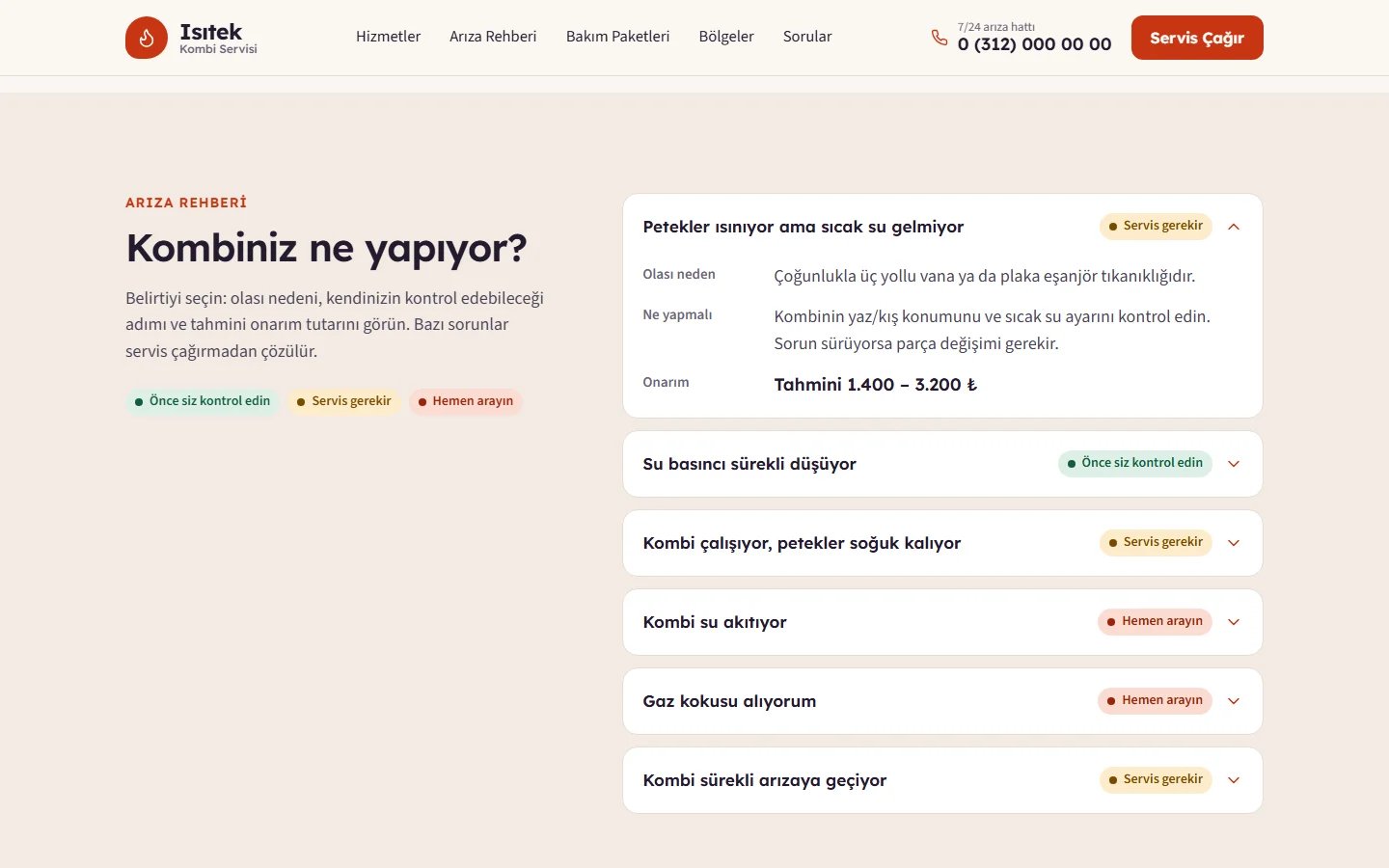The image size is (1389, 868).
Task: Expand 'Su basıncı sürekli düşüyor' chevron
Action: tap(1234, 464)
